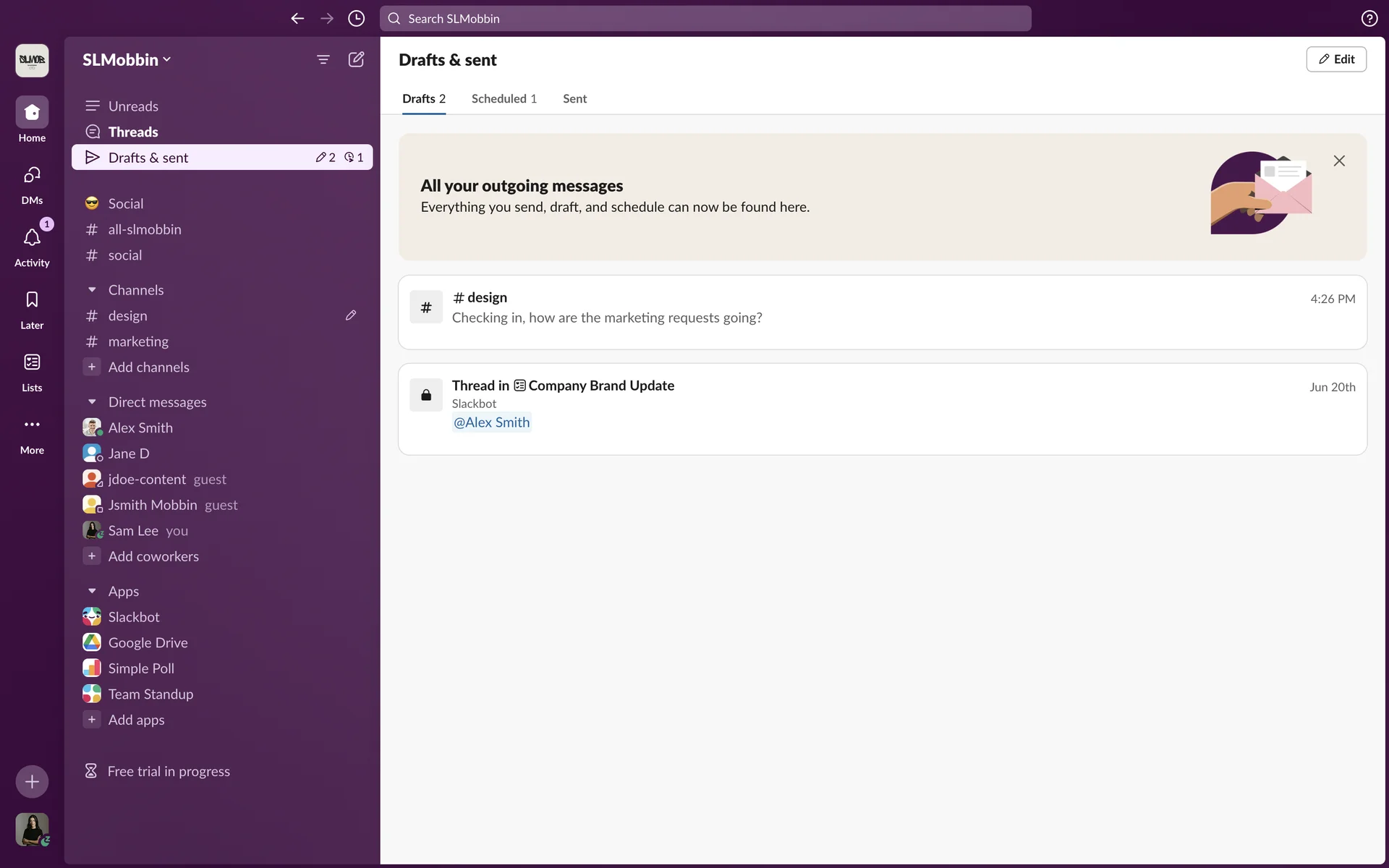This screenshot has height=868, width=1389.
Task: Open the Later bookmark icon
Action: [x=32, y=300]
